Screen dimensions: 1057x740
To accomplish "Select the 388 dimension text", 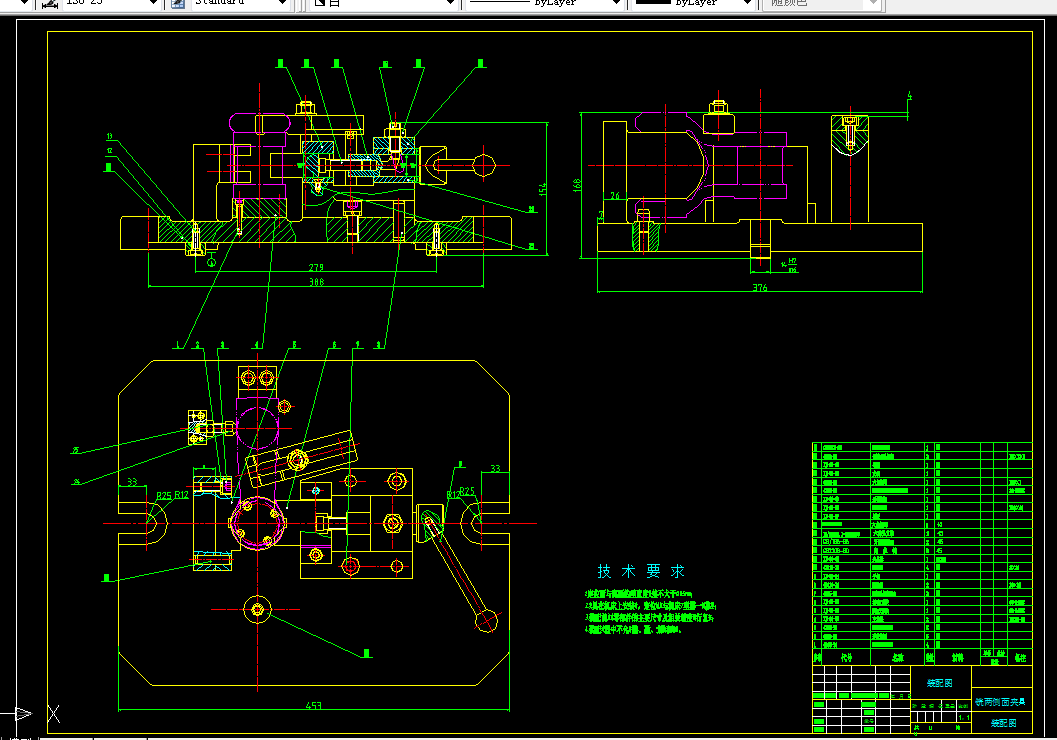I will click(x=316, y=282).
